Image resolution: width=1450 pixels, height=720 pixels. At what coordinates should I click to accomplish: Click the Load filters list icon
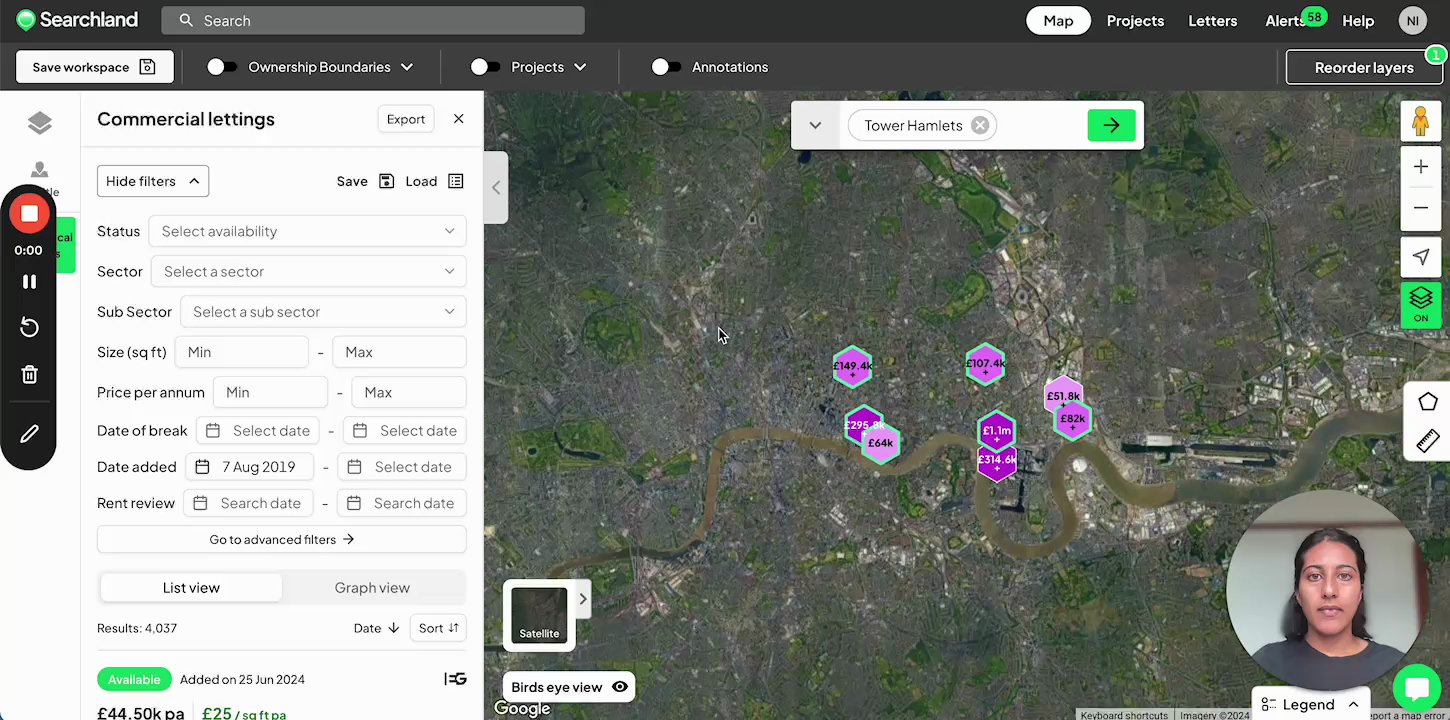pyautogui.click(x=456, y=181)
